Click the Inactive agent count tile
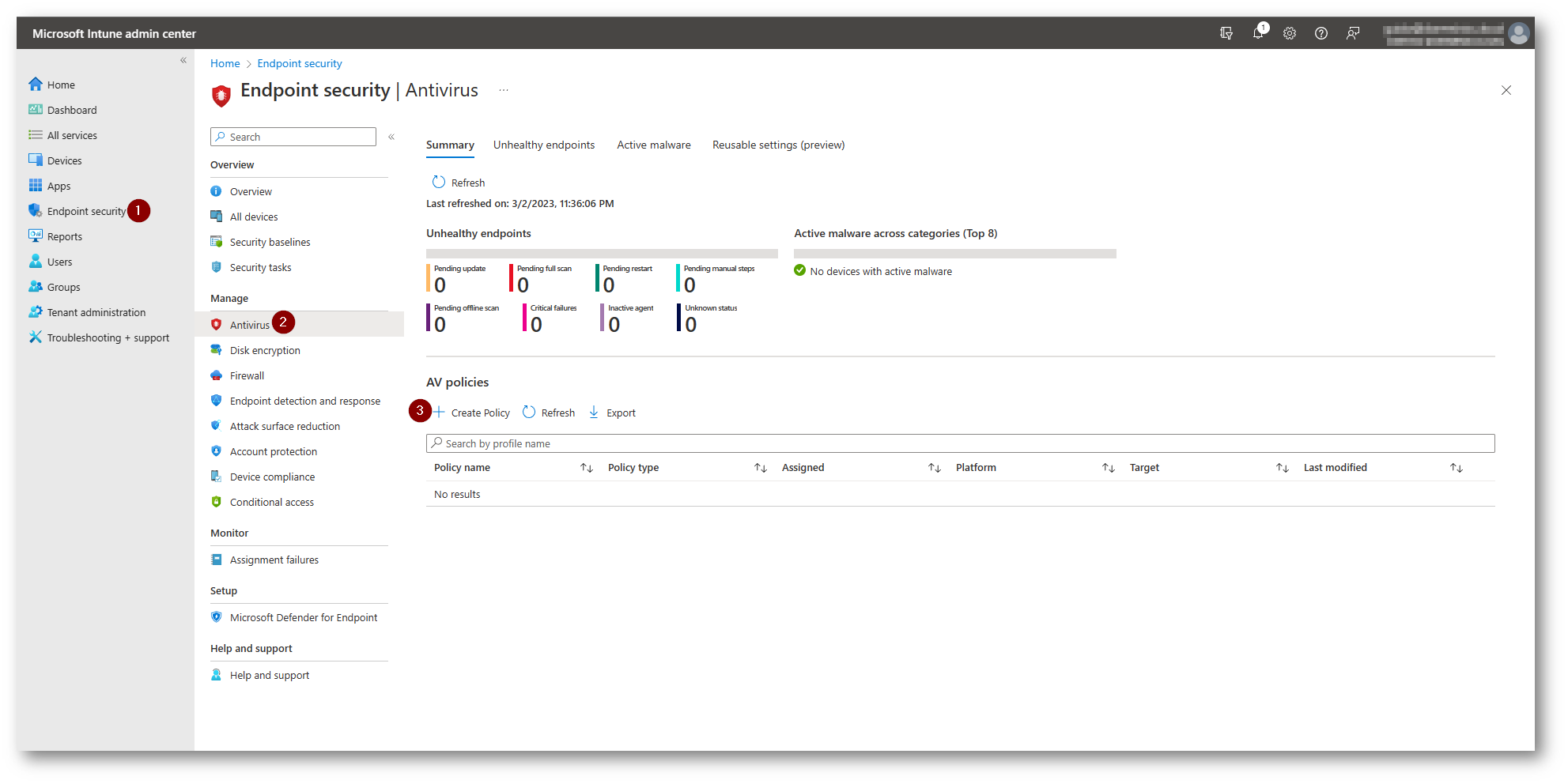1568x784 pixels. point(627,318)
